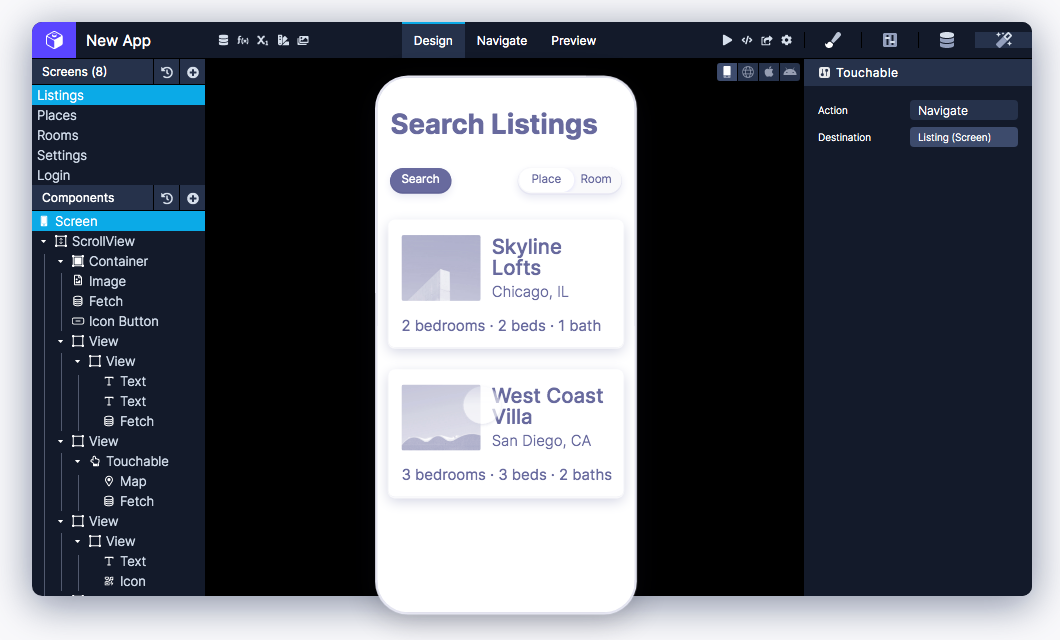Viewport: 1060px width, 640px height.
Task: Open the Action dropdown set to Navigate
Action: point(963,111)
